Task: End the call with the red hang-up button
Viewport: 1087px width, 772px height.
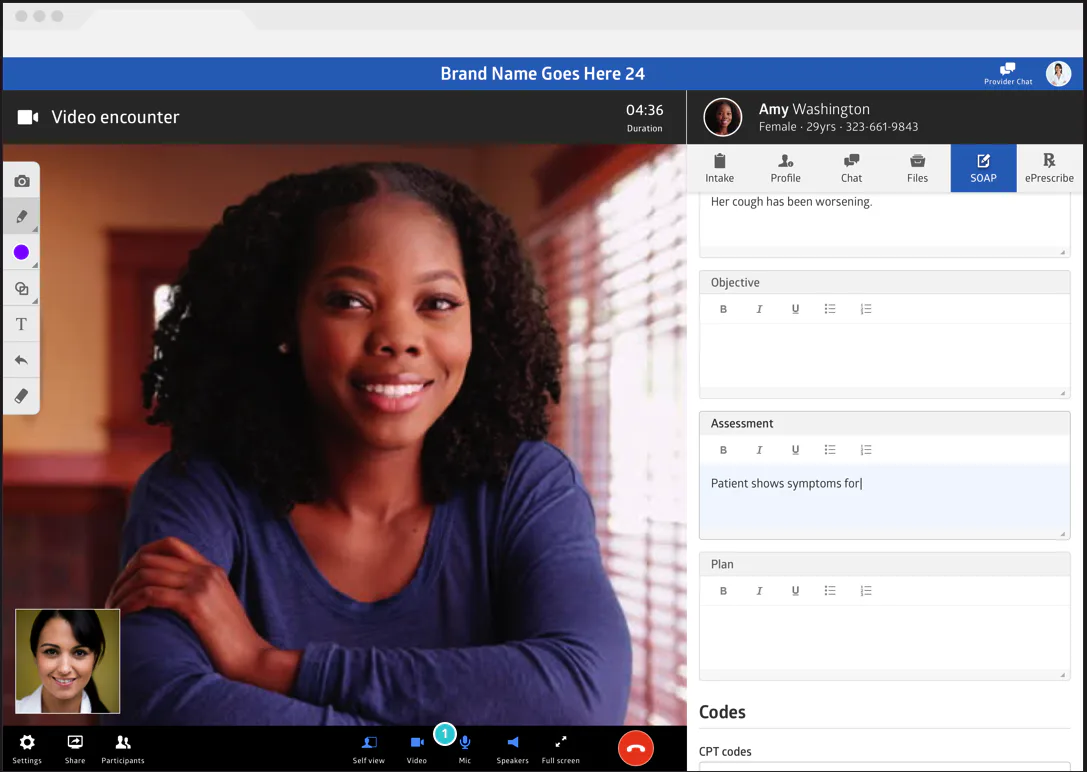Action: pyautogui.click(x=636, y=748)
